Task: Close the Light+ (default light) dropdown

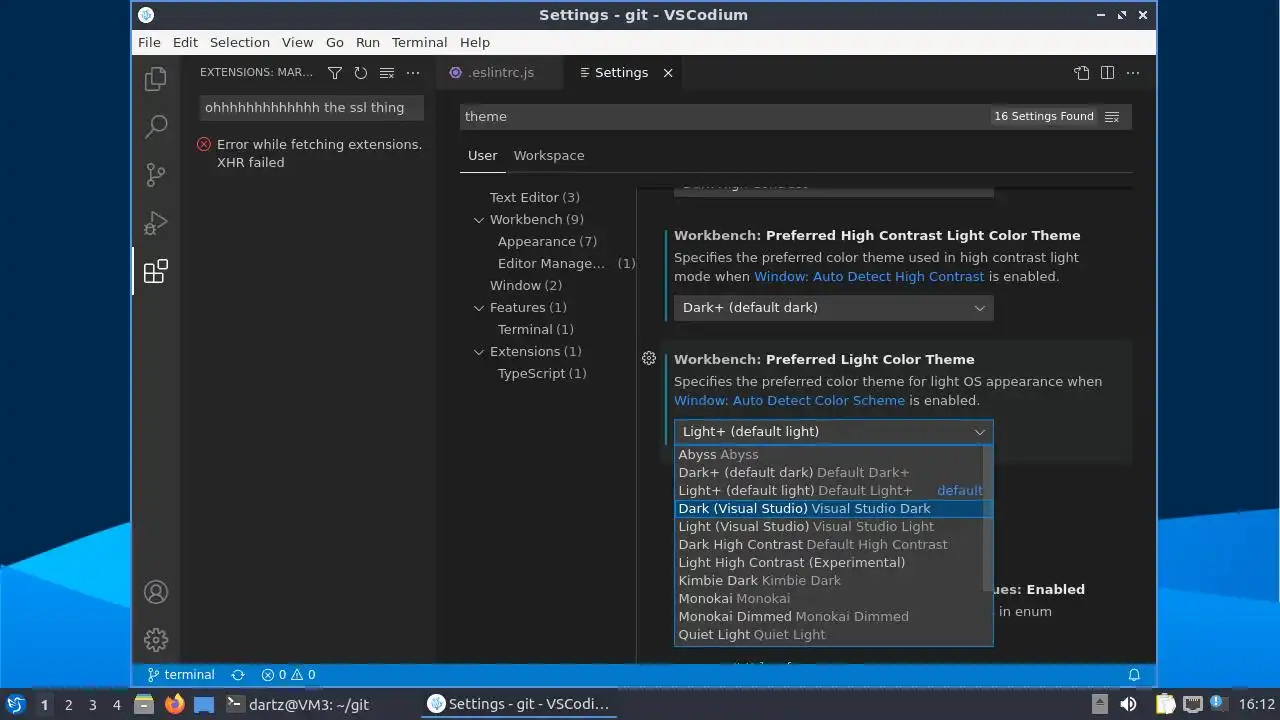Action: pyautogui.click(x=833, y=432)
